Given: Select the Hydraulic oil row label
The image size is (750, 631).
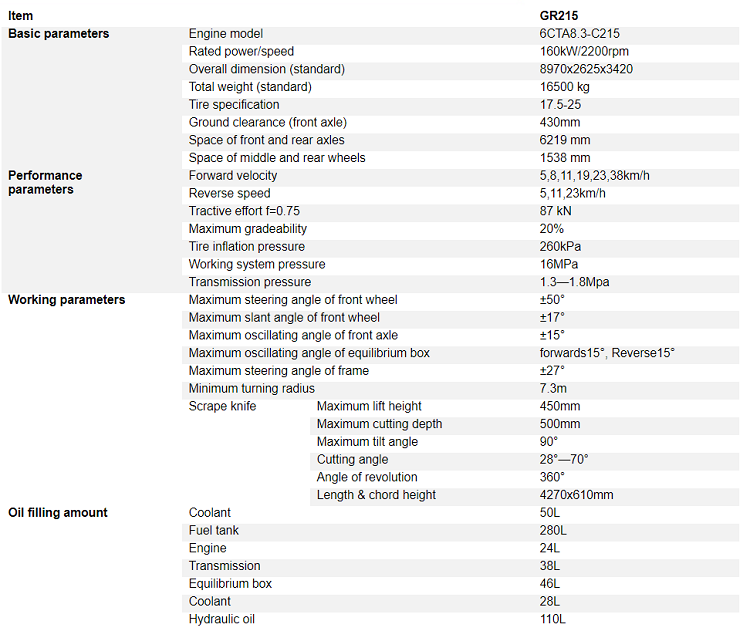Looking at the screenshot, I should tap(222, 619).
